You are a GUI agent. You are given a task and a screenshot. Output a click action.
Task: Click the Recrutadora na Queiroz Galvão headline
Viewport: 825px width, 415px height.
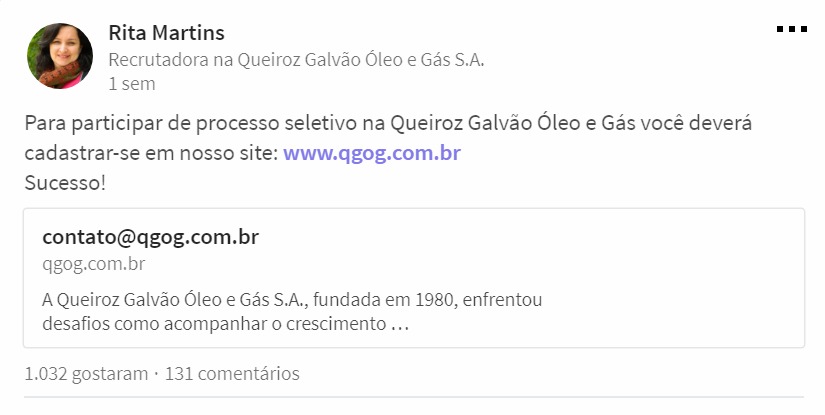click(296, 60)
